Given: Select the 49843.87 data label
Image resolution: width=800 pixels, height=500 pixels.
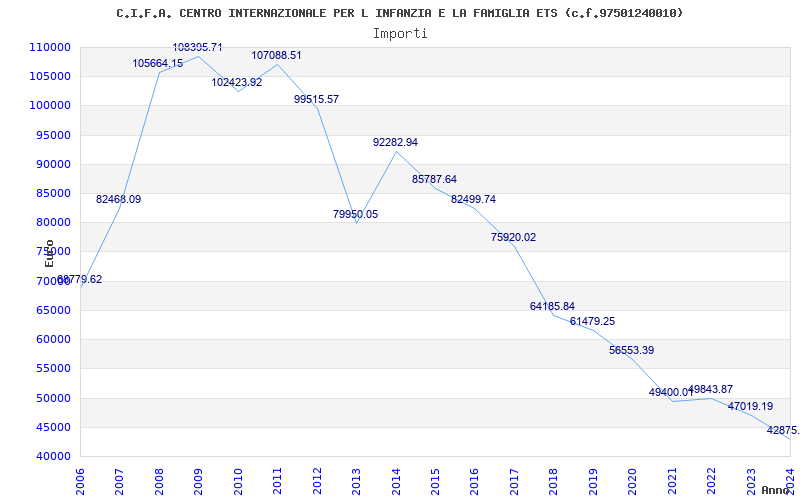Looking at the screenshot, I should [711, 390].
